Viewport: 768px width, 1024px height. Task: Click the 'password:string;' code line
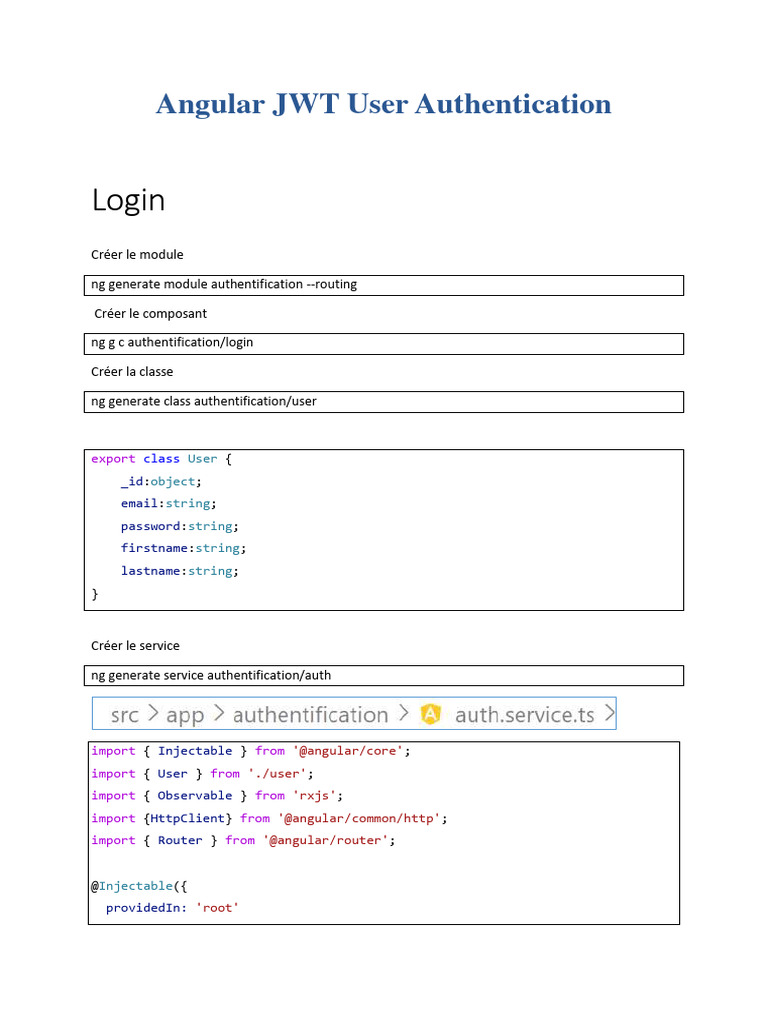click(x=180, y=526)
